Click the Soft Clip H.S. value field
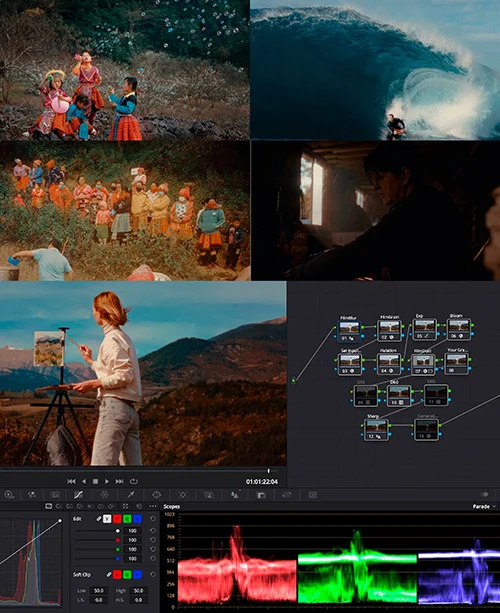 point(138,600)
